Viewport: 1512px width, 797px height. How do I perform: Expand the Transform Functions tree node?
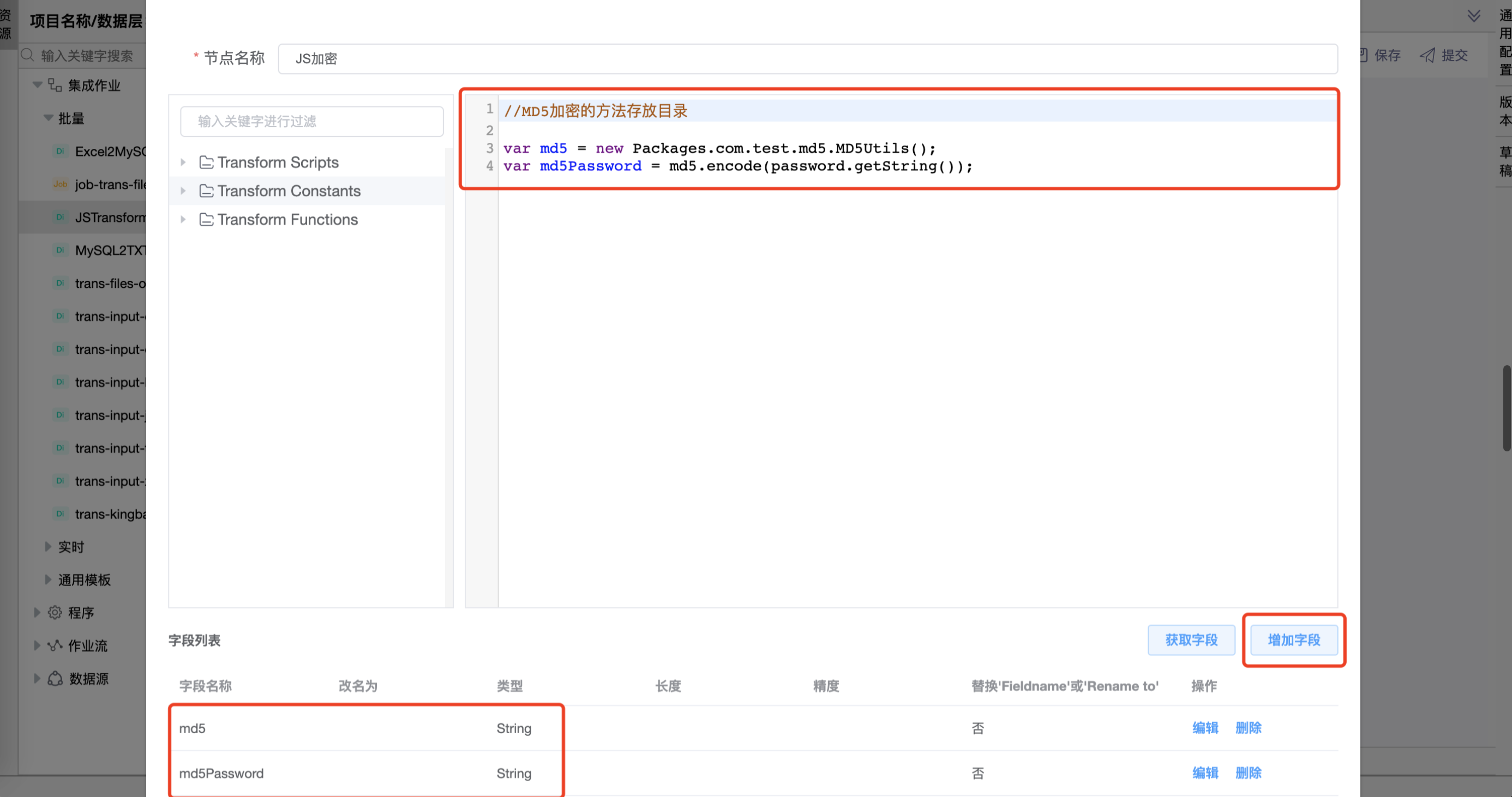(x=183, y=219)
